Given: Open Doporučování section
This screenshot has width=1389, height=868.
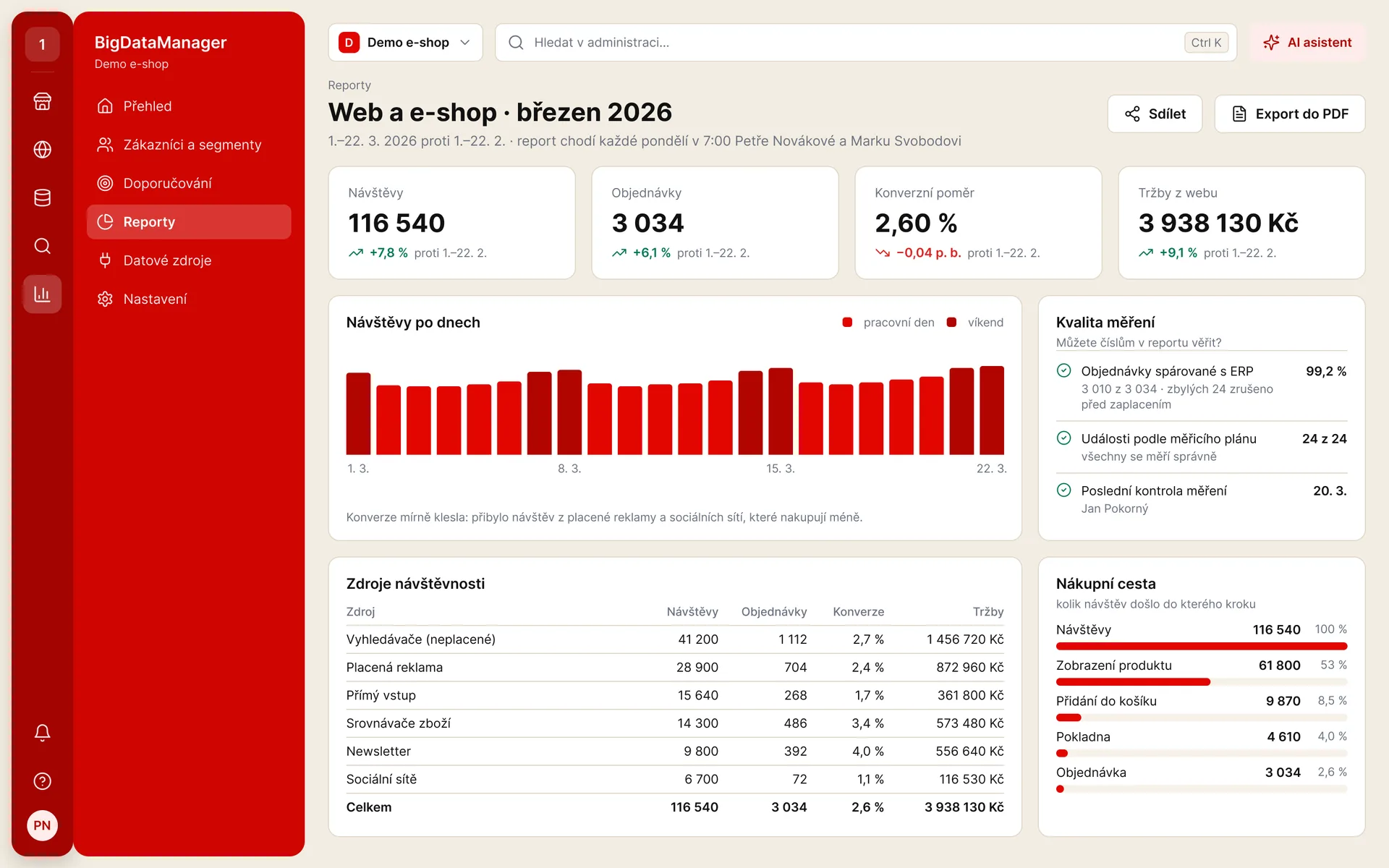Looking at the screenshot, I should tap(189, 183).
